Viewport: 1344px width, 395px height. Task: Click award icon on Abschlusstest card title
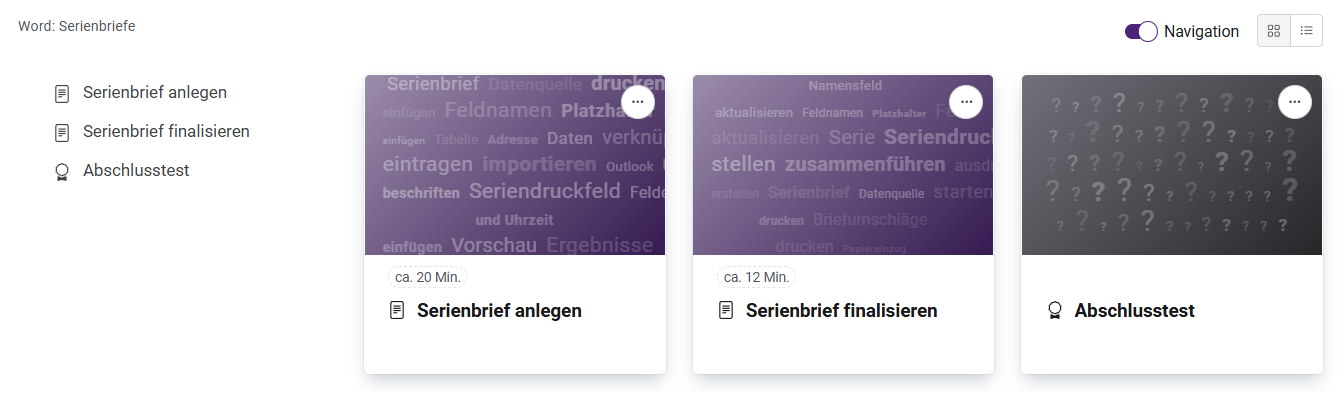coord(1054,311)
